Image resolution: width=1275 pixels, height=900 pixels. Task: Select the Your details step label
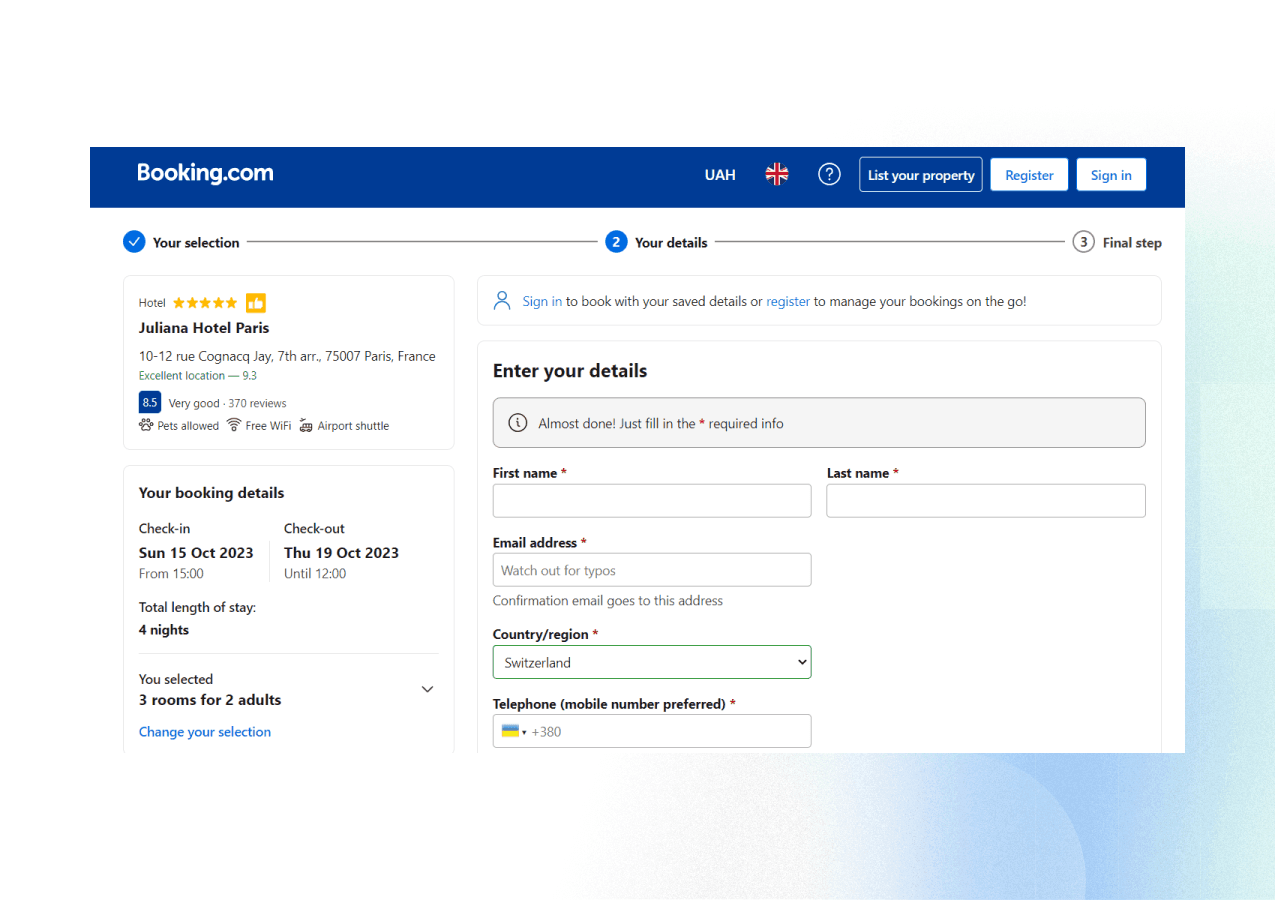(x=671, y=243)
